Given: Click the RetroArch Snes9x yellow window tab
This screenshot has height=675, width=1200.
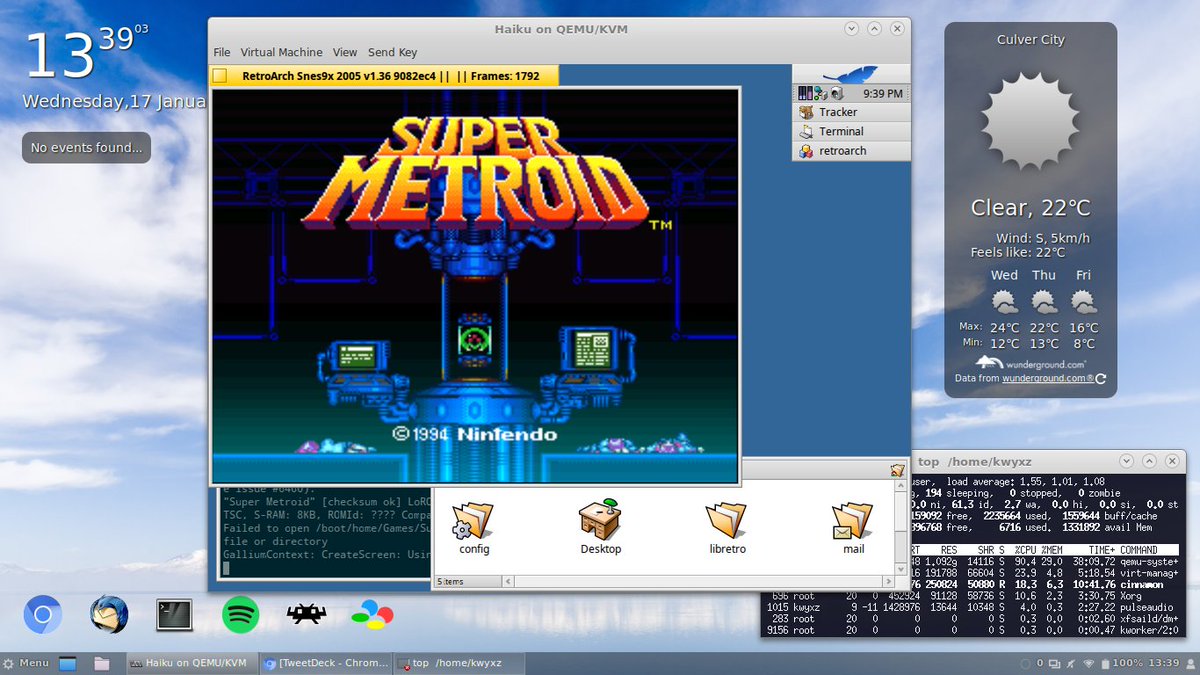Looking at the screenshot, I should click(x=384, y=76).
